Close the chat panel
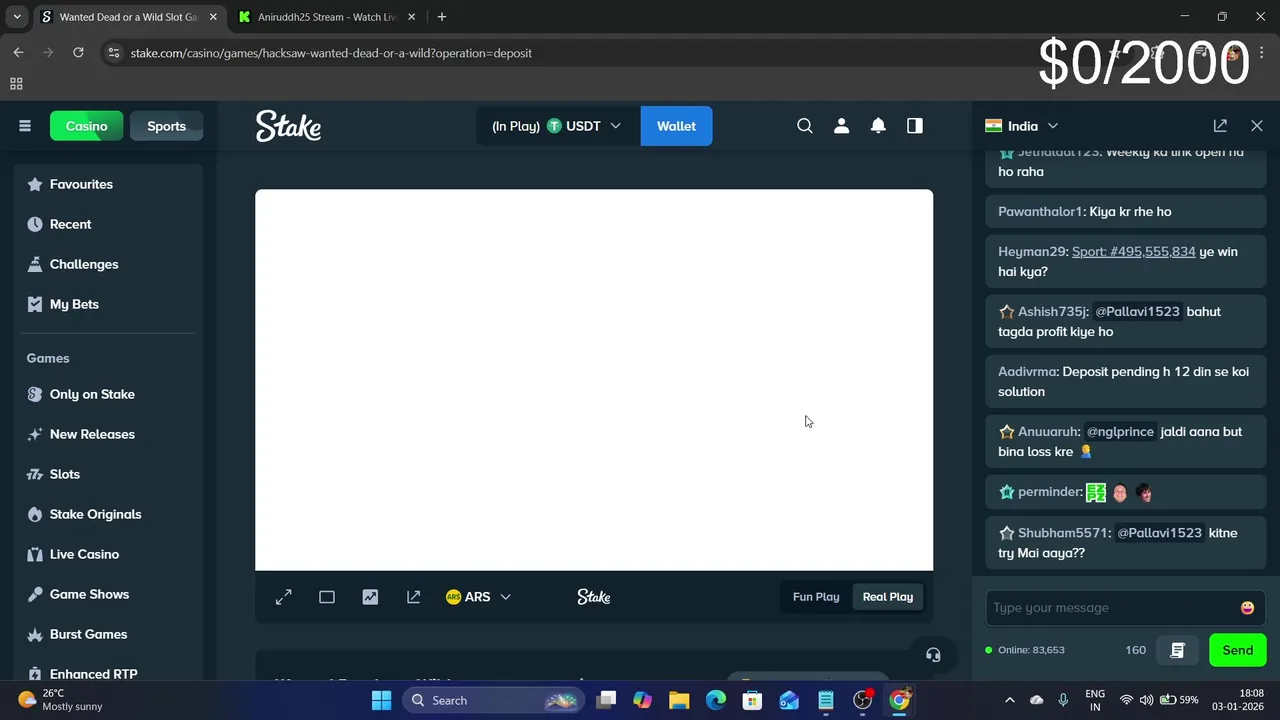Image resolution: width=1280 pixels, height=720 pixels. (x=1257, y=126)
